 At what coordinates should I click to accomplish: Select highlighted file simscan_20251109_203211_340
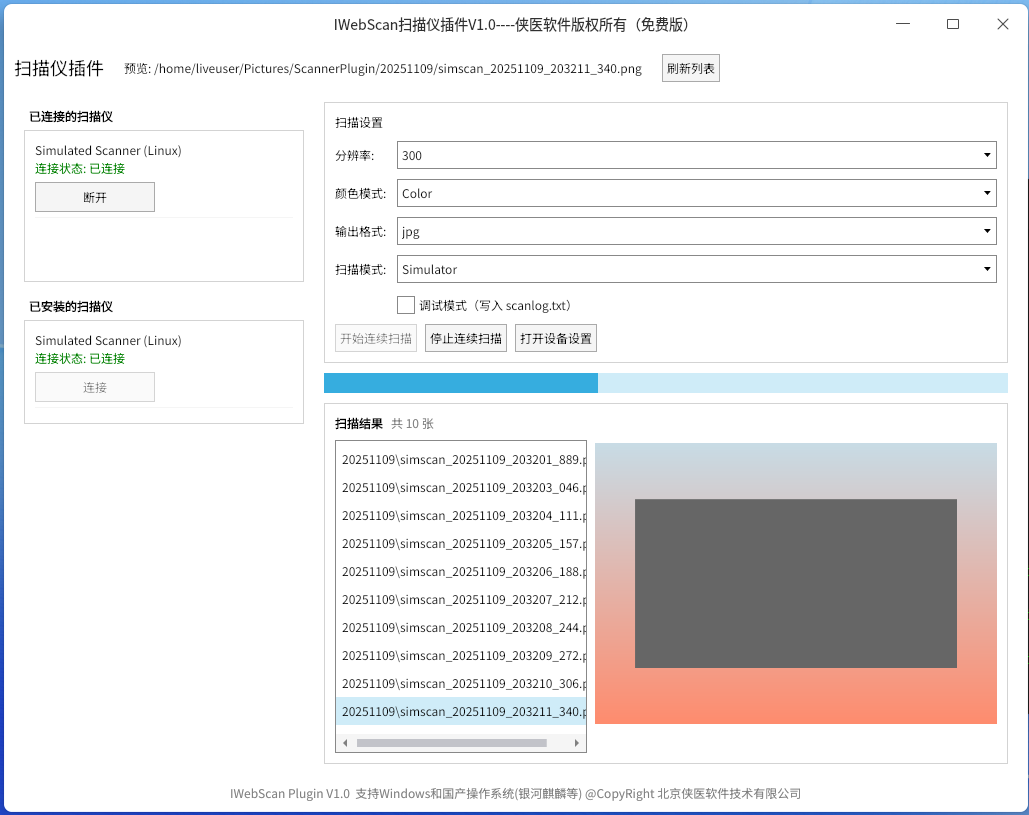pyautogui.click(x=462, y=712)
